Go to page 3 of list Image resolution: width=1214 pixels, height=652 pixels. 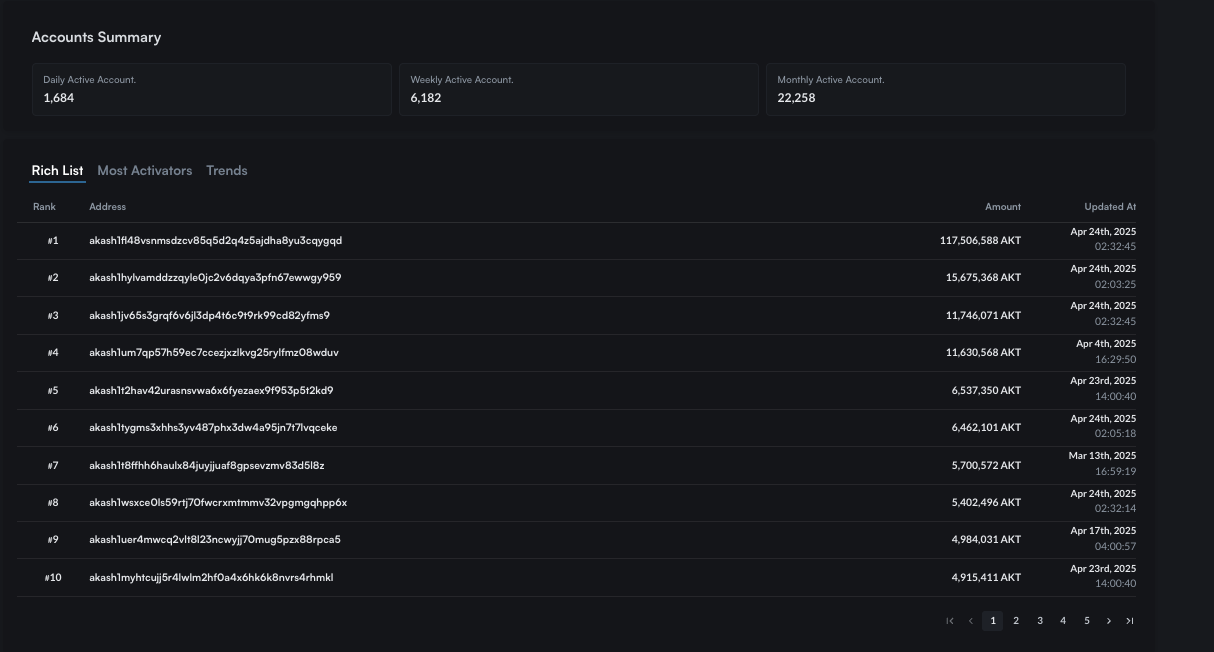[x=1040, y=621]
